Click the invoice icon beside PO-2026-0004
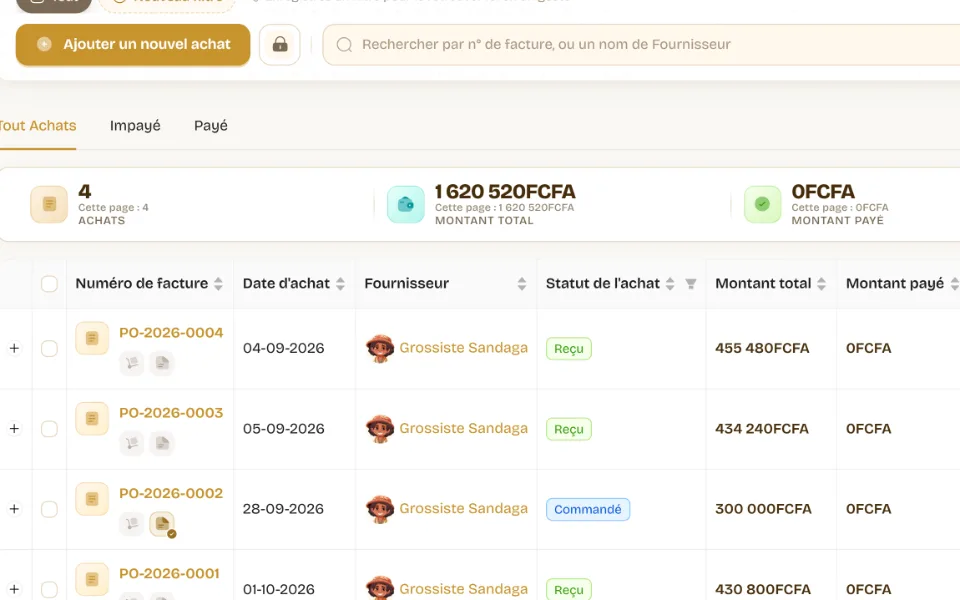The image size is (960, 600). point(92,338)
